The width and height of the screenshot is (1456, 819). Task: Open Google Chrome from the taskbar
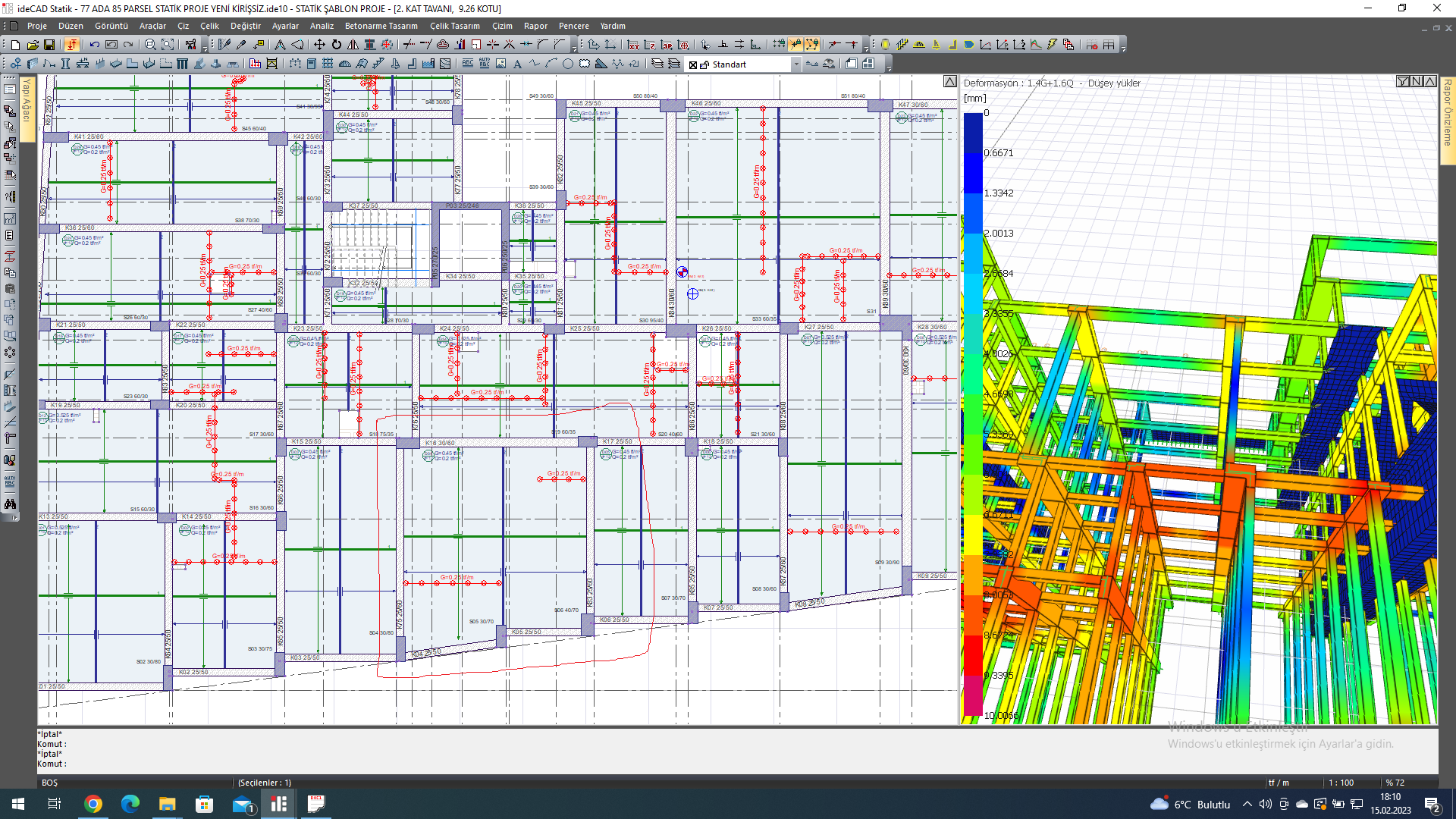point(93,804)
